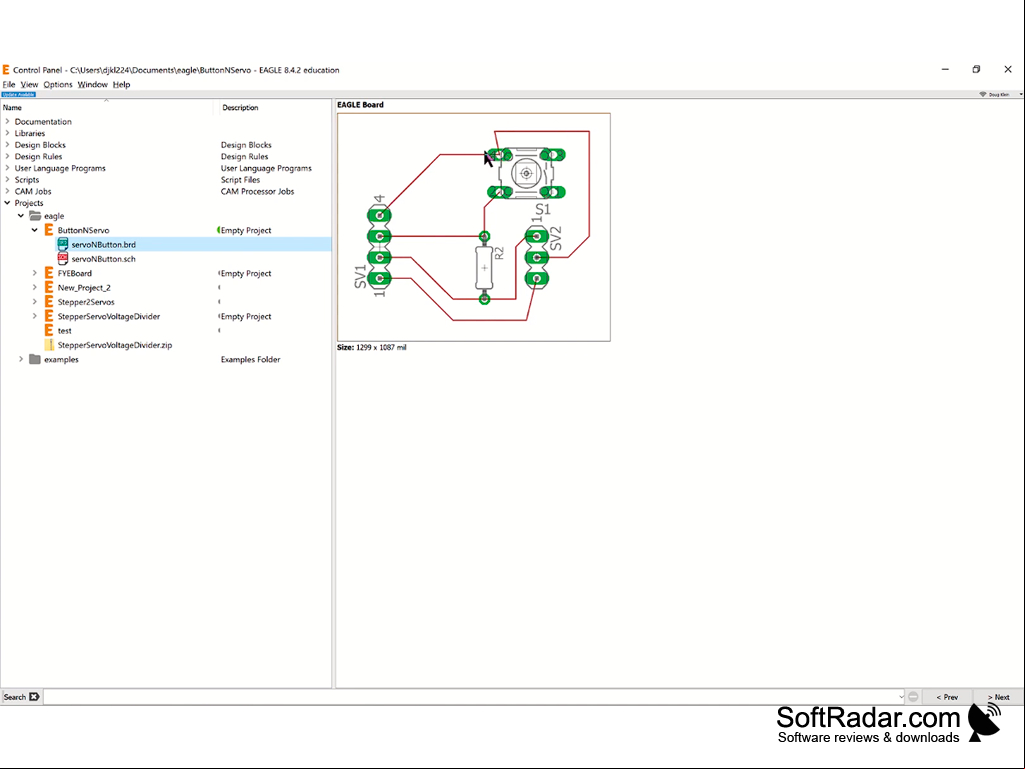
Task: Click the New_Project_2 project E icon
Action: coord(48,288)
